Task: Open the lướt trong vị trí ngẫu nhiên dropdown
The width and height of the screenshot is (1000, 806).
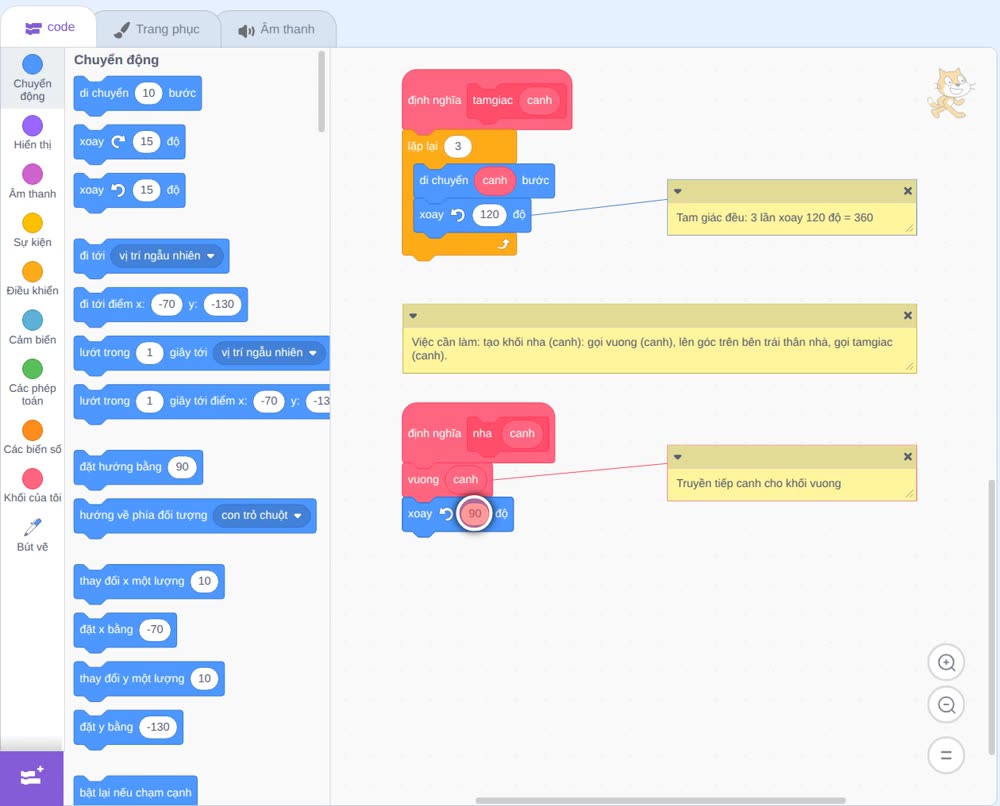Action: click(269, 353)
